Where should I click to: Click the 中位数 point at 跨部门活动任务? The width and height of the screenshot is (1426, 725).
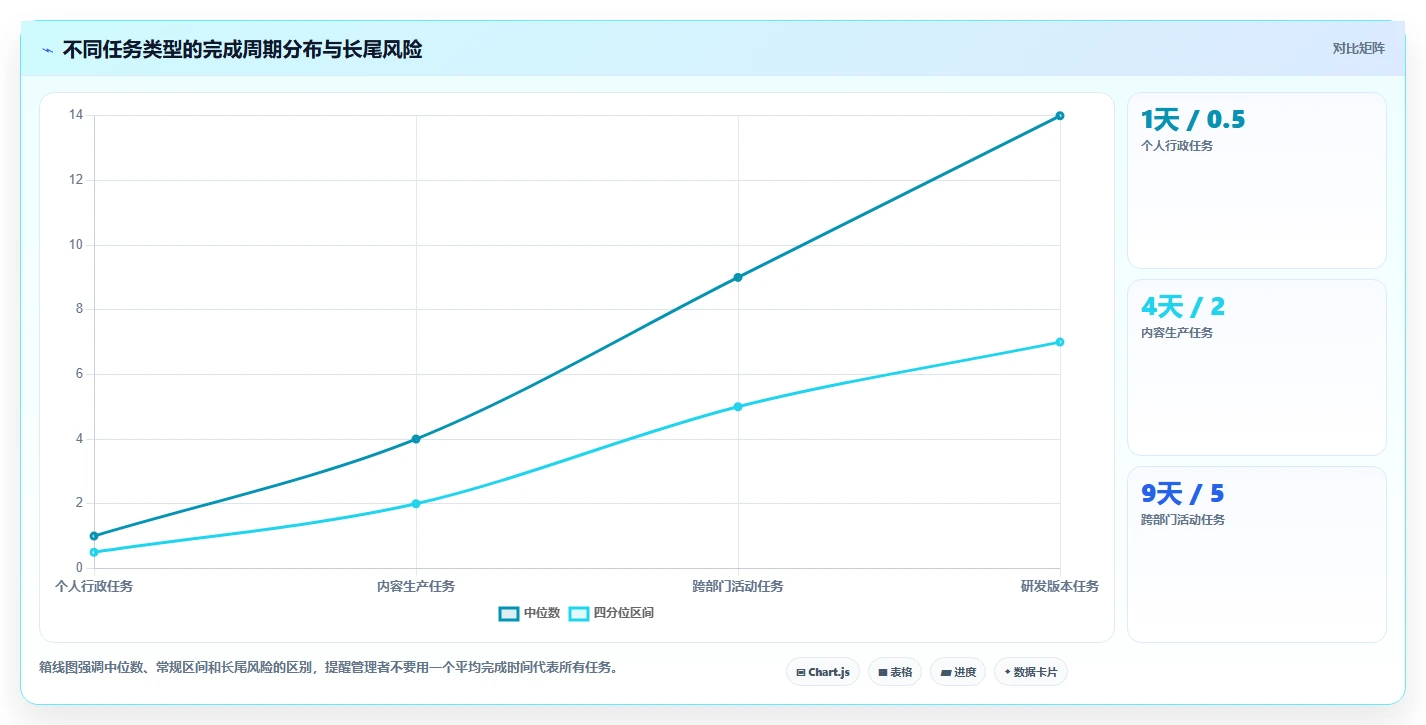pyautogui.click(x=738, y=277)
